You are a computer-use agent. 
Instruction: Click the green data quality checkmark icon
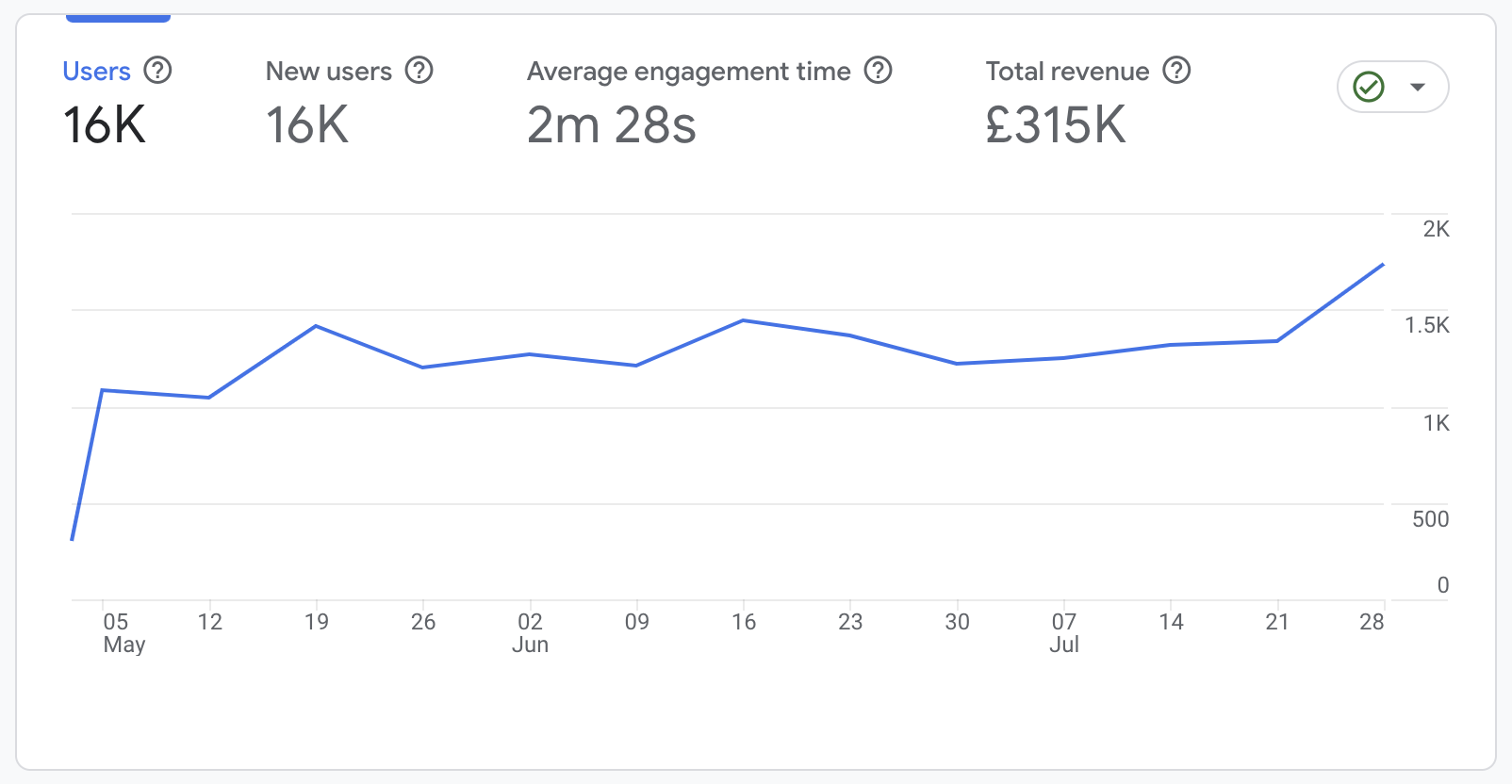coord(1369,87)
